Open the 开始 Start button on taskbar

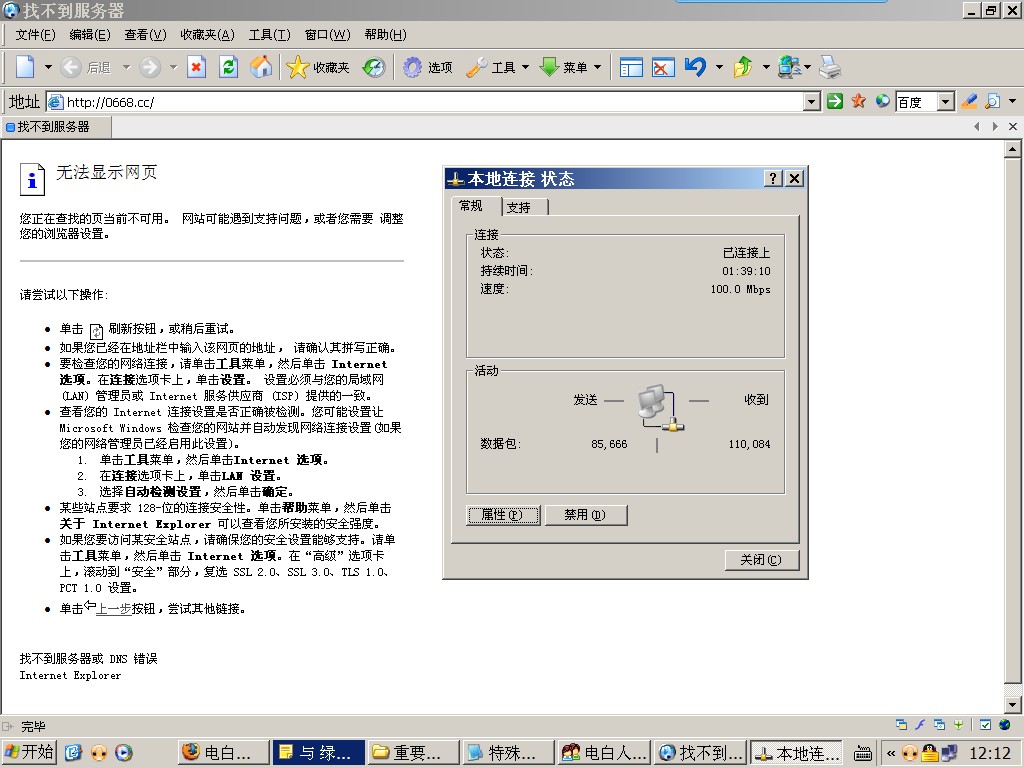(29, 752)
